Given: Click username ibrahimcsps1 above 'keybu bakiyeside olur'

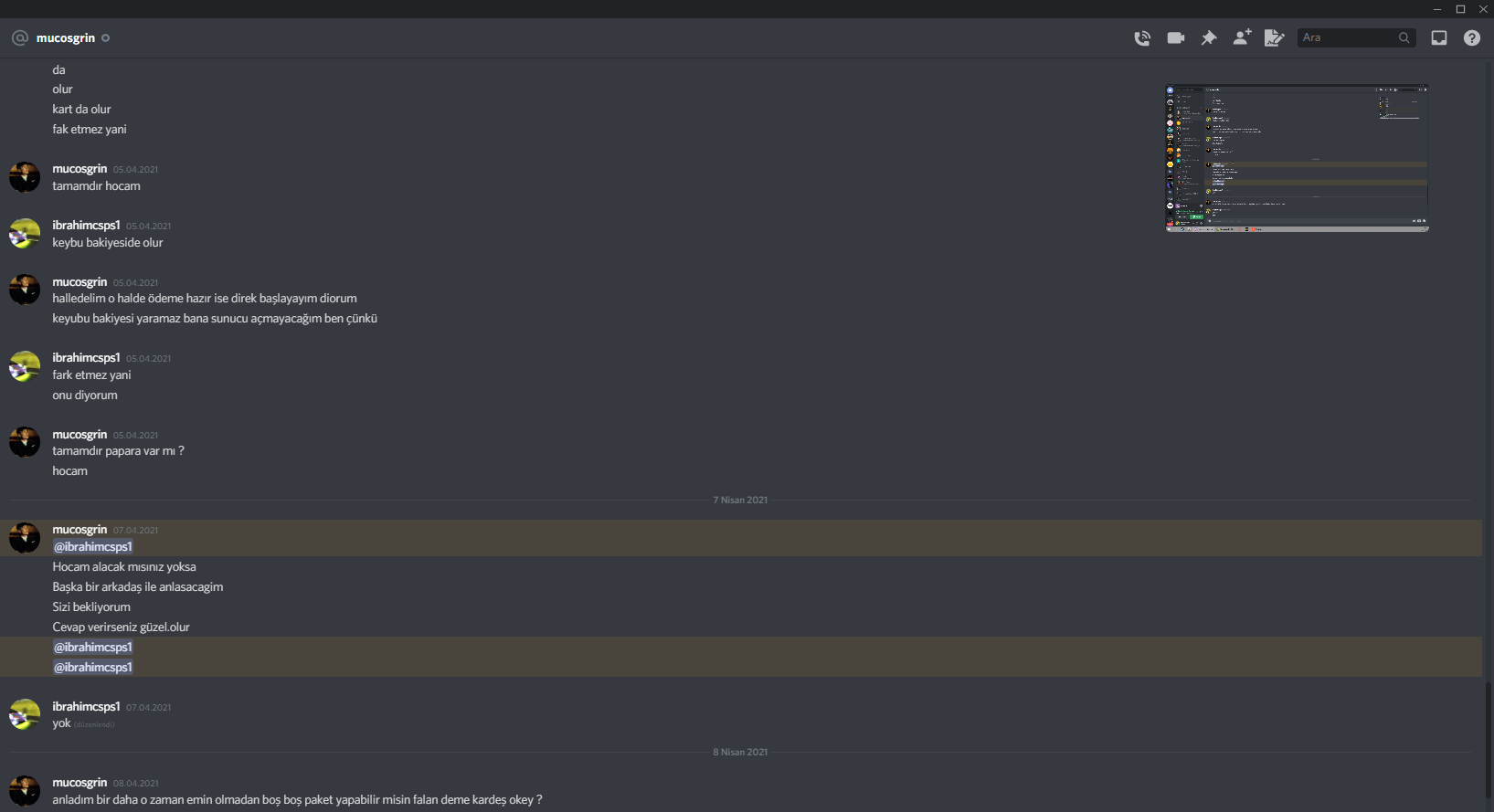Looking at the screenshot, I should click(x=86, y=225).
